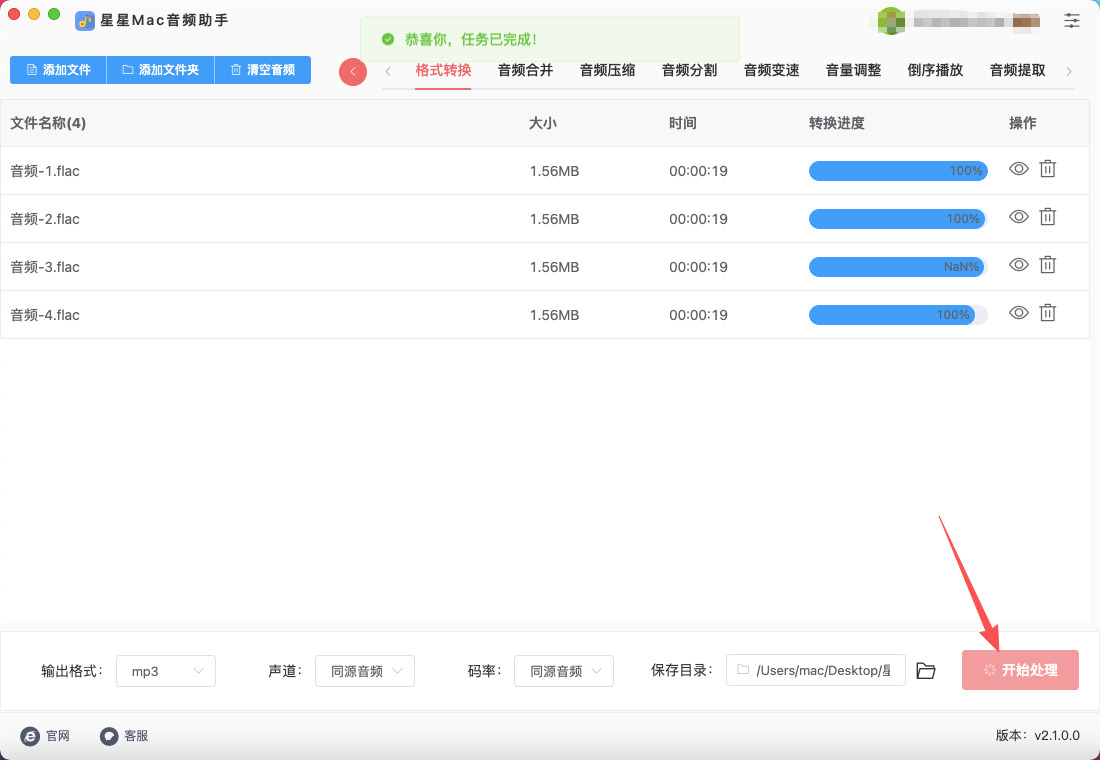This screenshot has width=1100, height=760.
Task: Click the trash icon for 音频-1.flac
Action: point(1047,170)
